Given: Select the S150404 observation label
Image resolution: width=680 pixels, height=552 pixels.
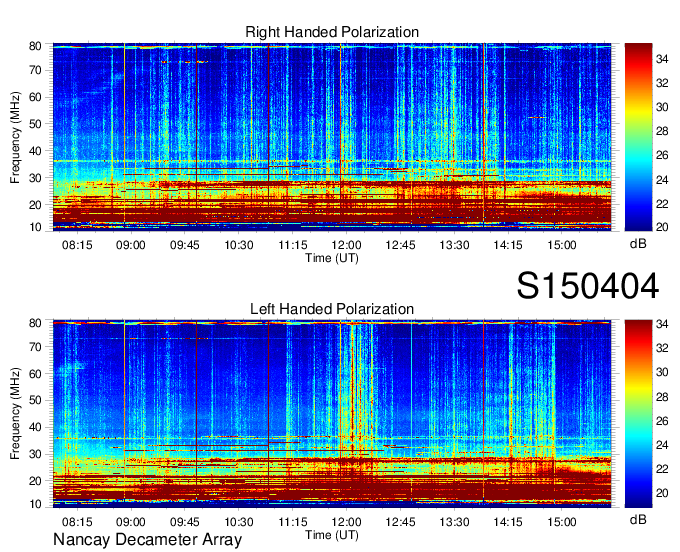Looking at the screenshot, I should [x=588, y=286].
